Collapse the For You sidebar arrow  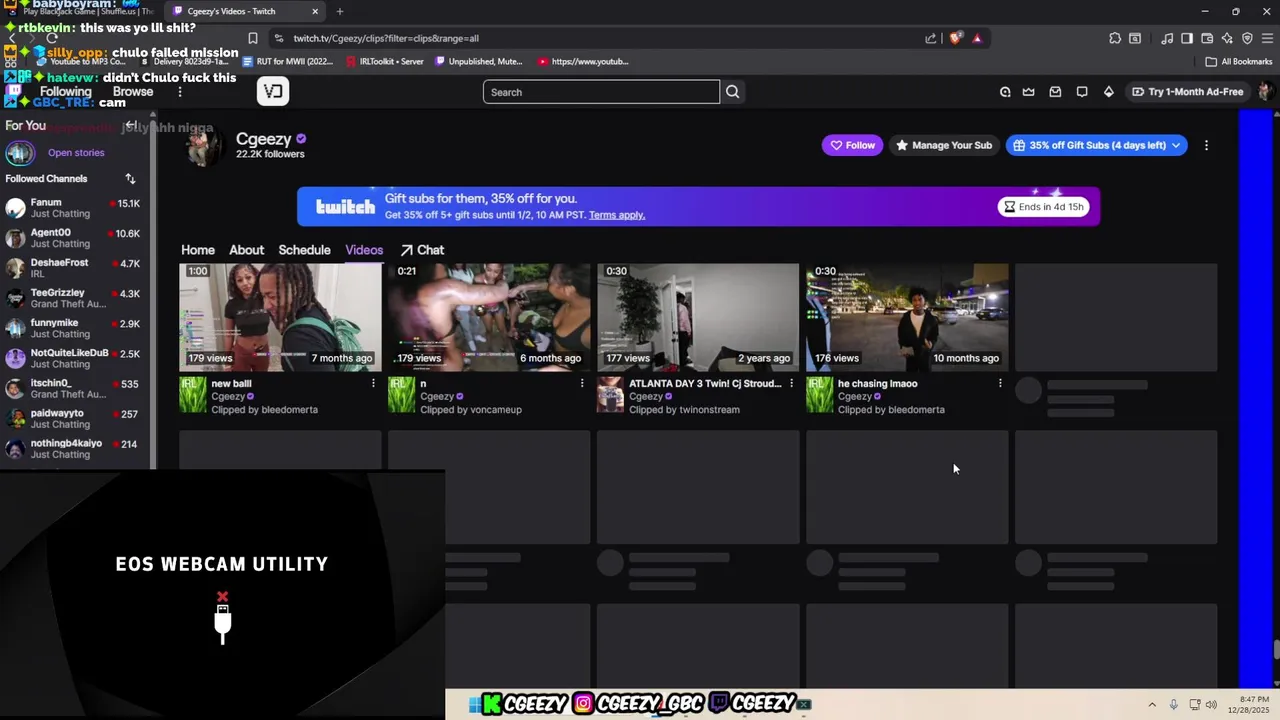point(130,125)
